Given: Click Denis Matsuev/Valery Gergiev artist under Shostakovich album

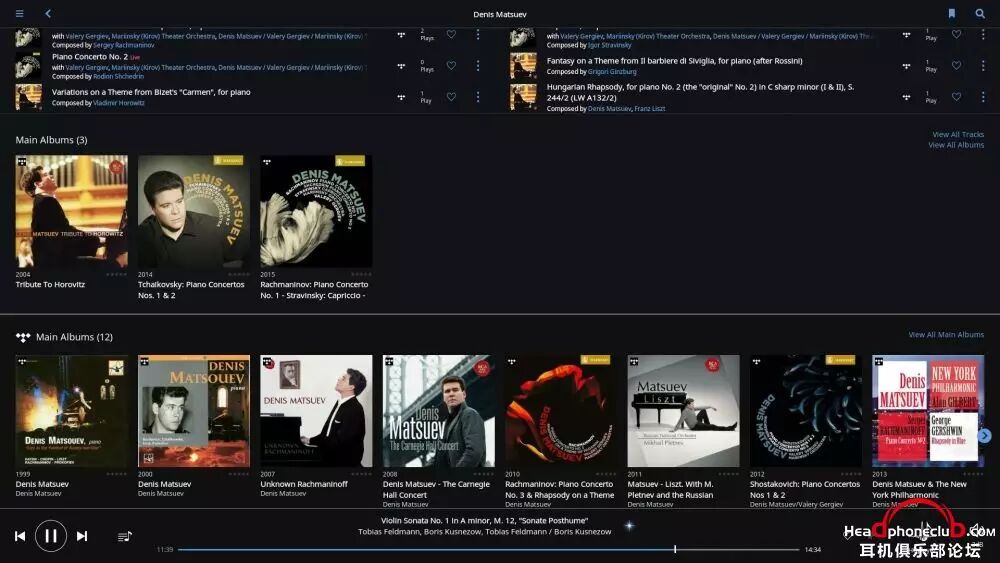Looking at the screenshot, I should [797, 504].
